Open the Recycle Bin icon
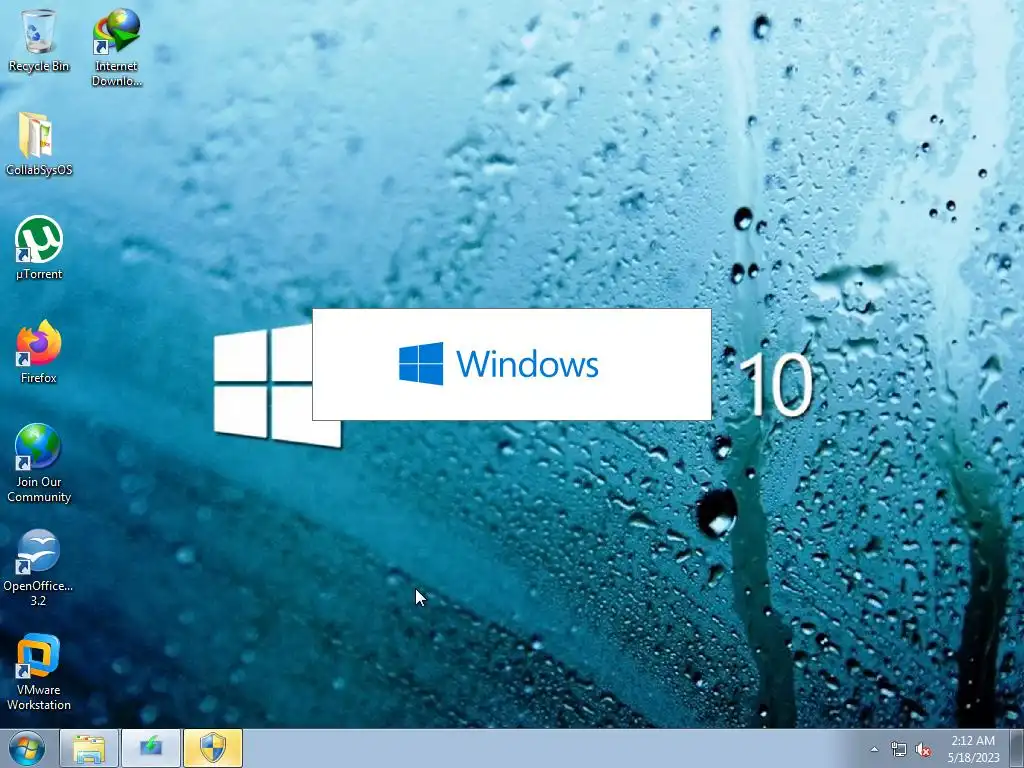1024x768 pixels. (x=39, y=39)
